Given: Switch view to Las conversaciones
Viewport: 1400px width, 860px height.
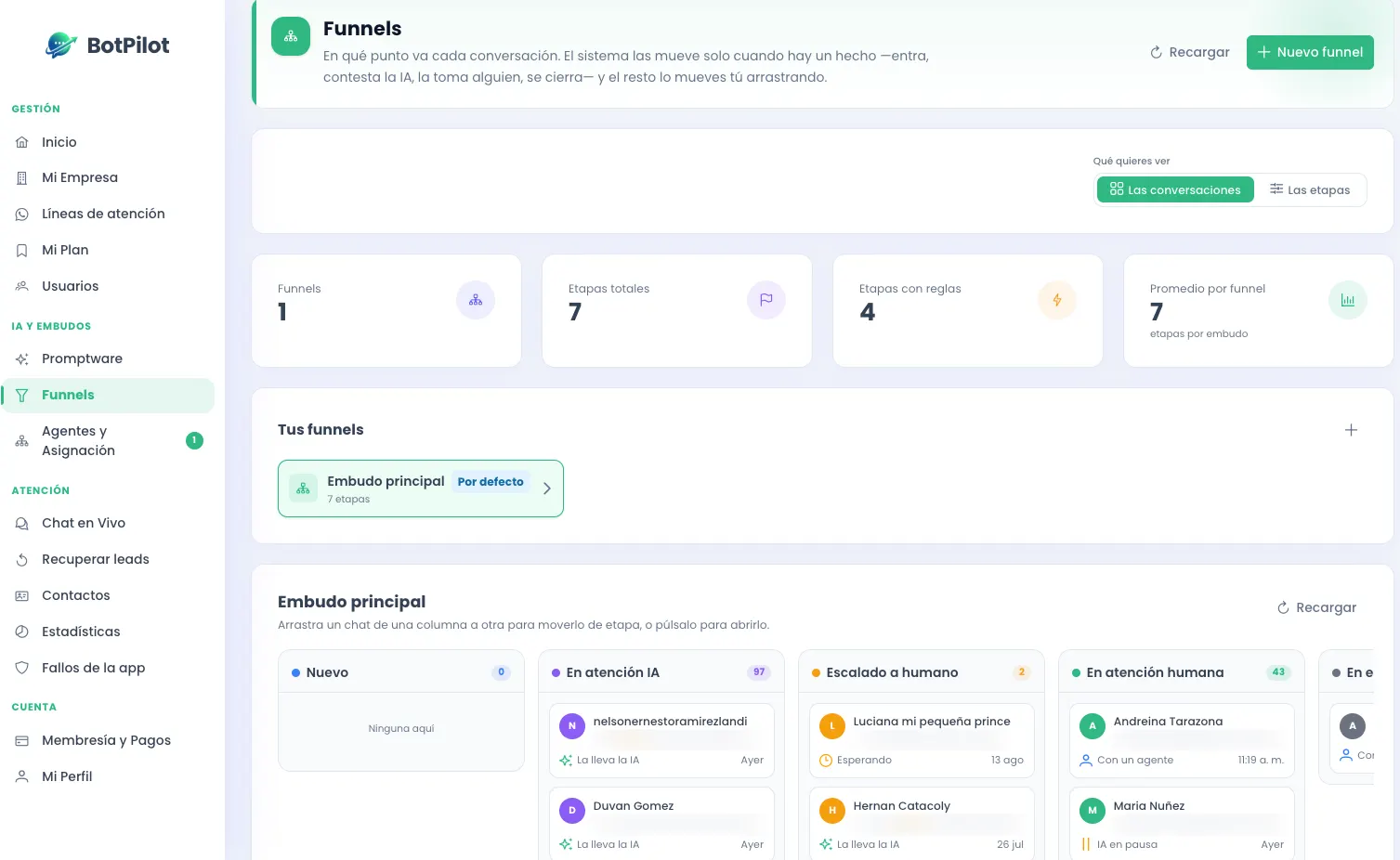Looking at the screenshot, I should pos(1175,189).
